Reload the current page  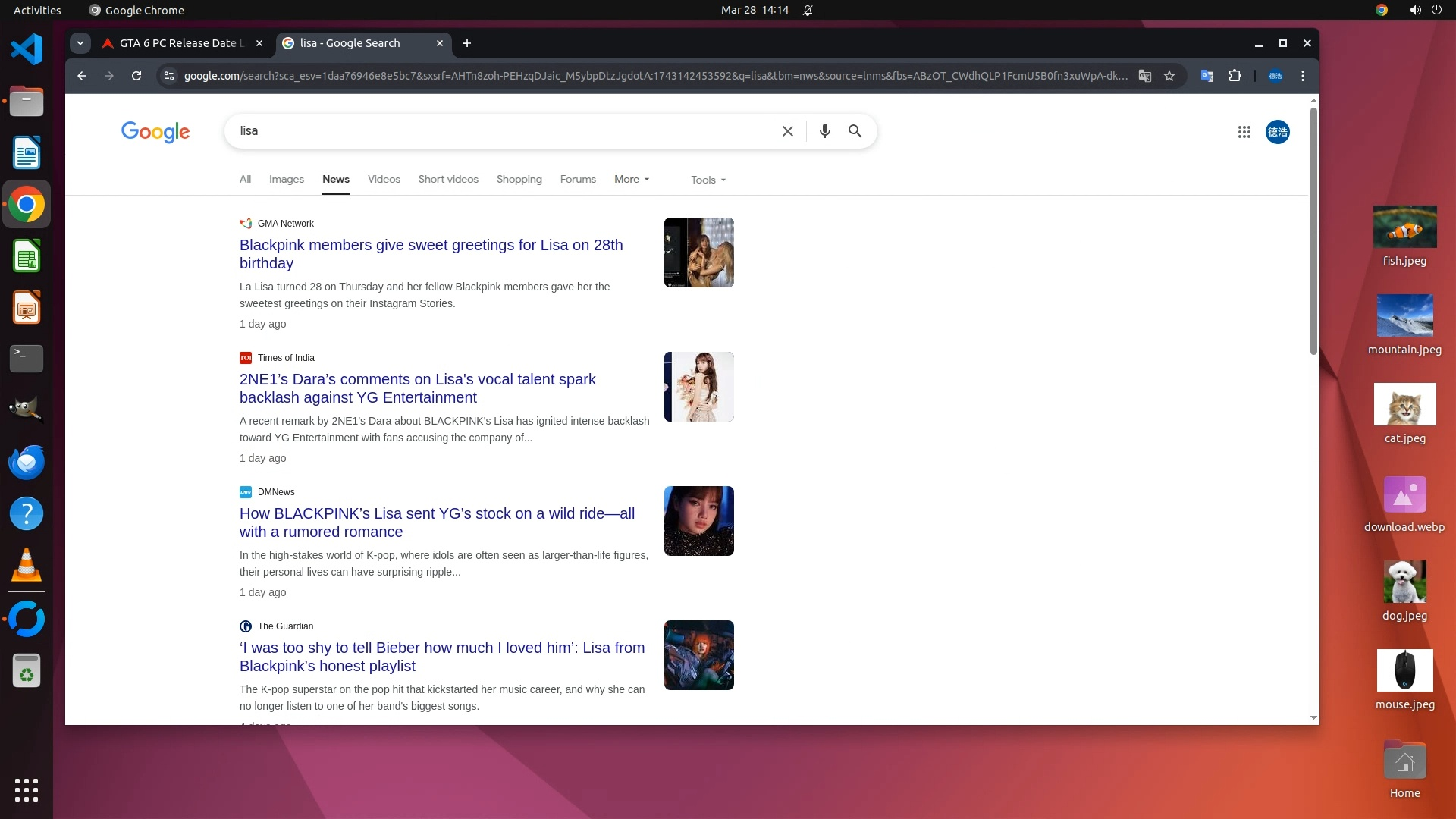pyautogui.click(x=136, y=76)
